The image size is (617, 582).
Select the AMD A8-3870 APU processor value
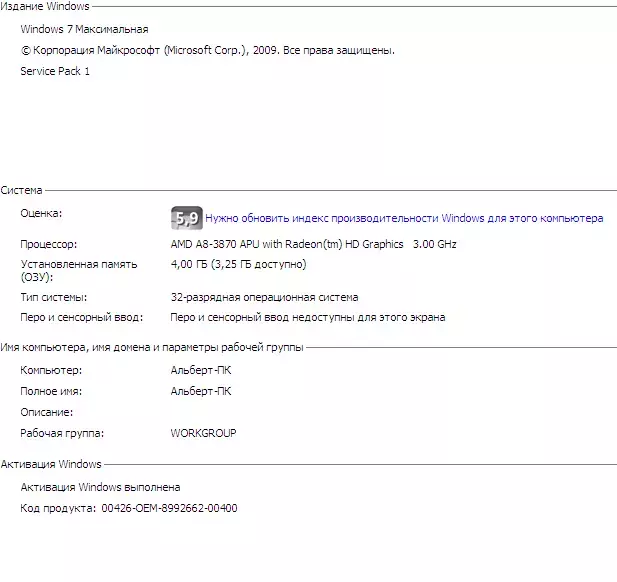click(x=313, y=244)
